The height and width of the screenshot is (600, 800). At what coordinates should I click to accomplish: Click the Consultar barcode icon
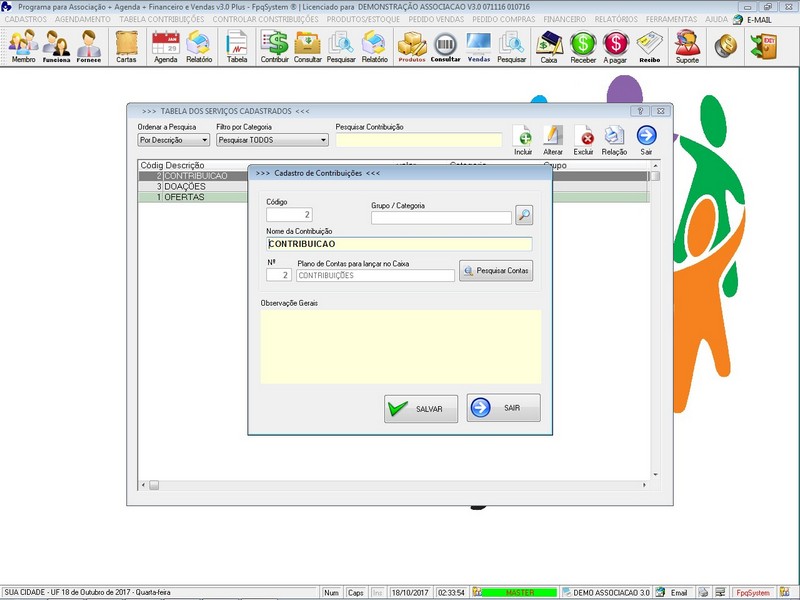[445, 46]
